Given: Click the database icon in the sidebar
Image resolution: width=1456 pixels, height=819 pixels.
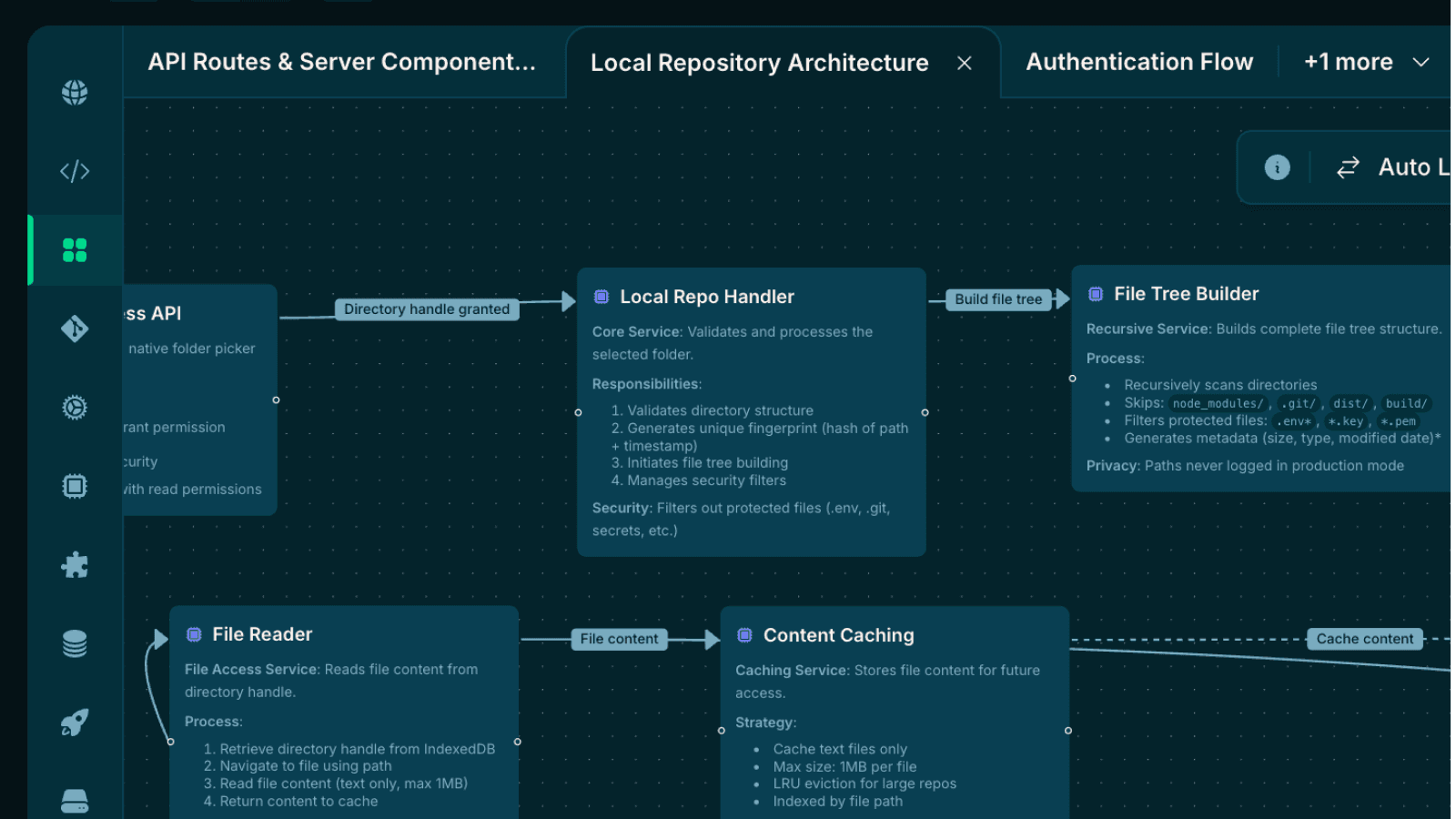Looking at the screenshot, I should pos(75,642).
